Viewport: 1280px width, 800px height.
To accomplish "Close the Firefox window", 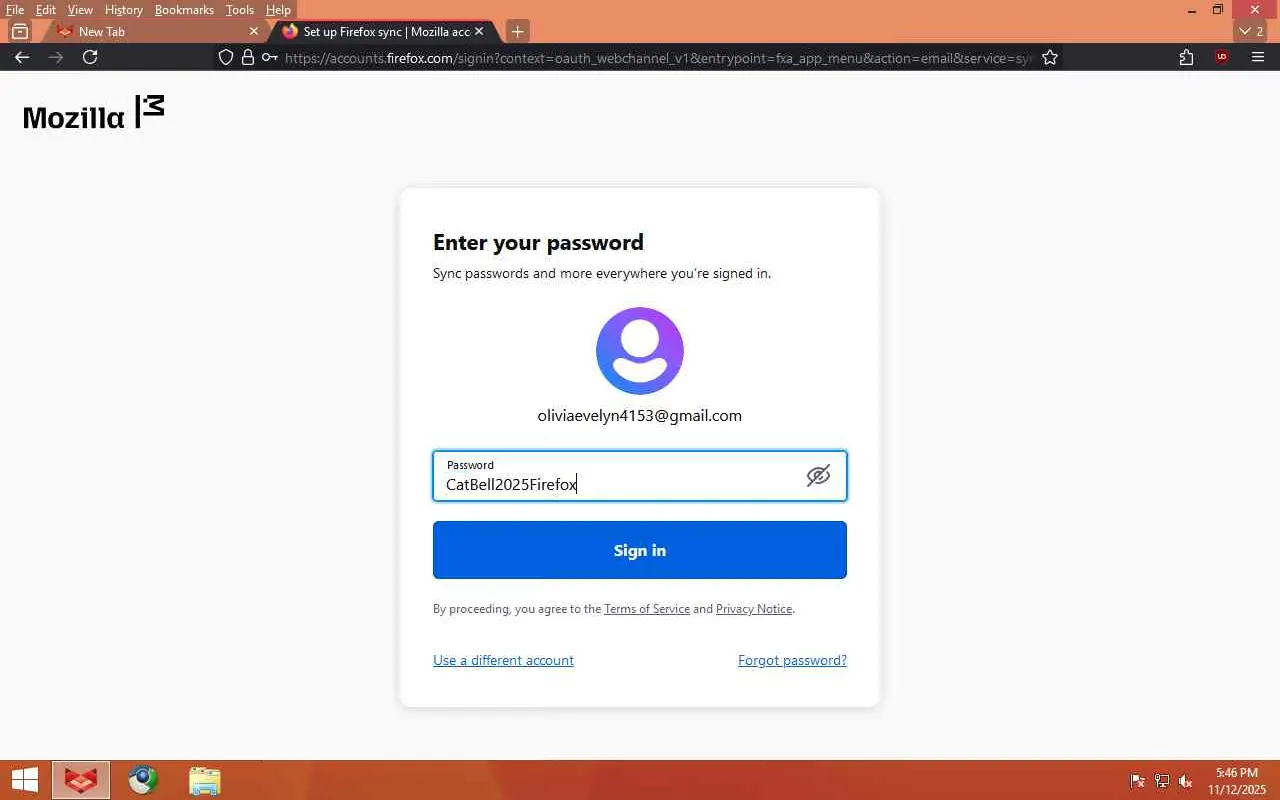I will (x=1255, y=10).
